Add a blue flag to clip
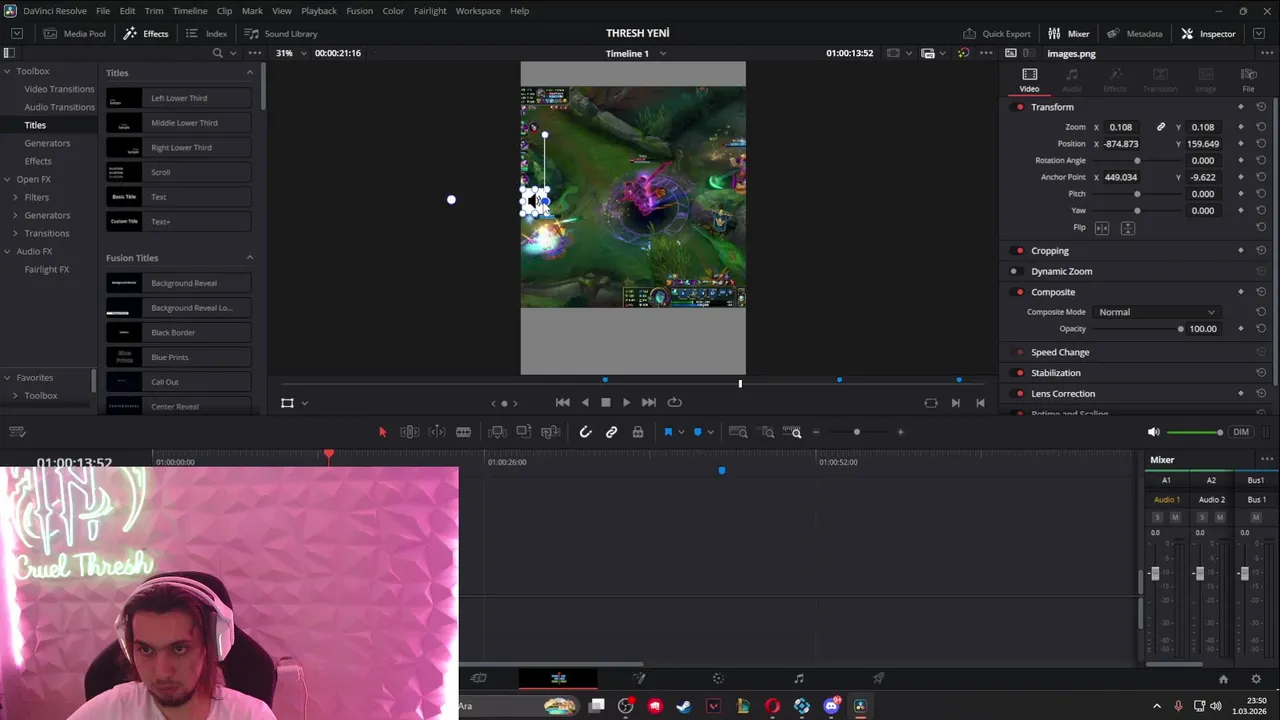Image resolution: width=1280 pixels, height=720 pixels. coord(668,432)
